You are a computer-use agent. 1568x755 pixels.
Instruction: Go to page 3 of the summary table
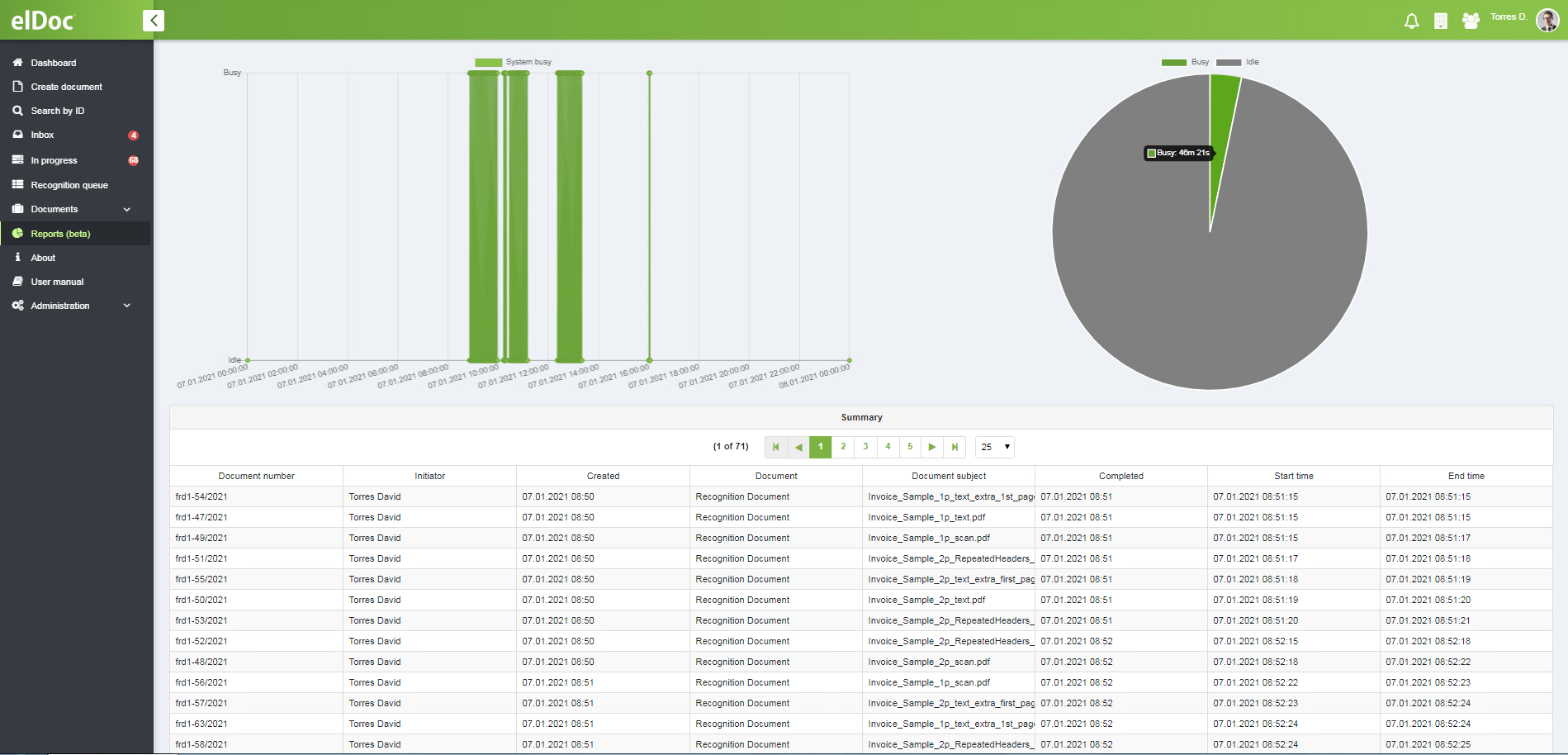coord(865,446)
